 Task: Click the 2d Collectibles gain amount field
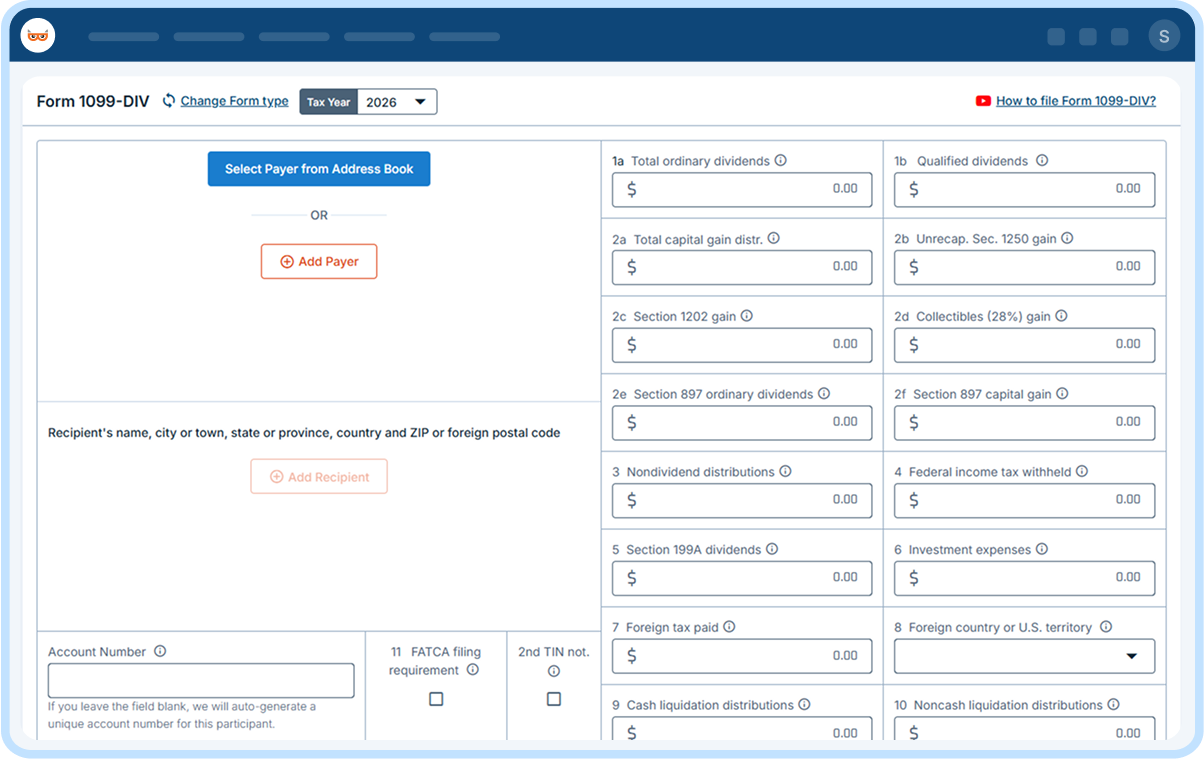click(1024, 345)
